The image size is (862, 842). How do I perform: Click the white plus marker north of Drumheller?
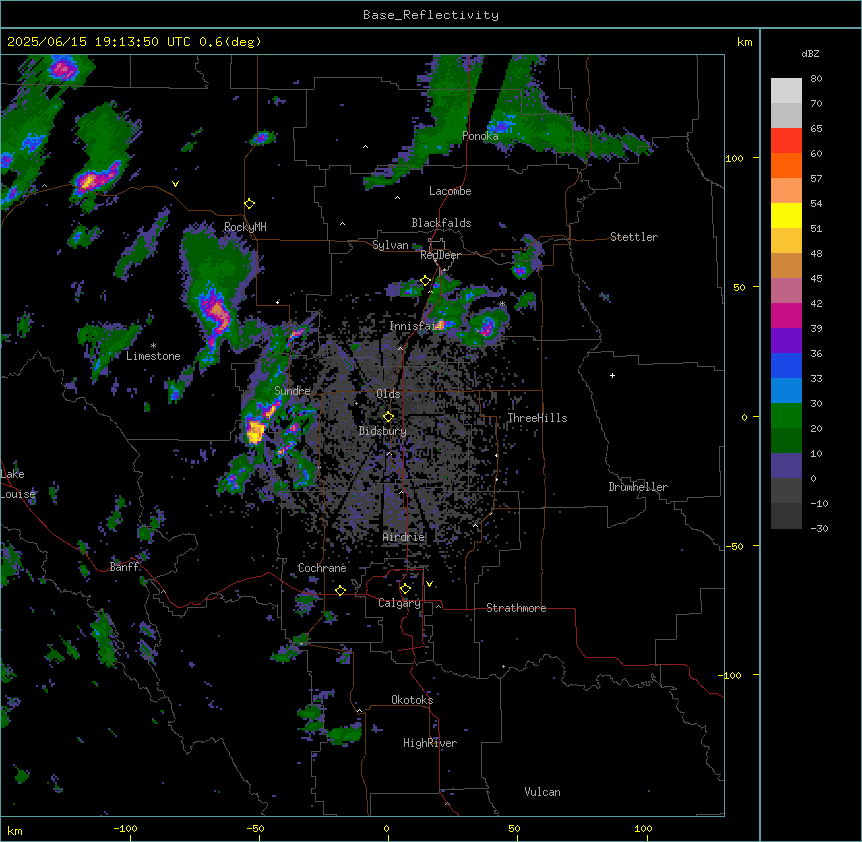[x=612, y=375]
